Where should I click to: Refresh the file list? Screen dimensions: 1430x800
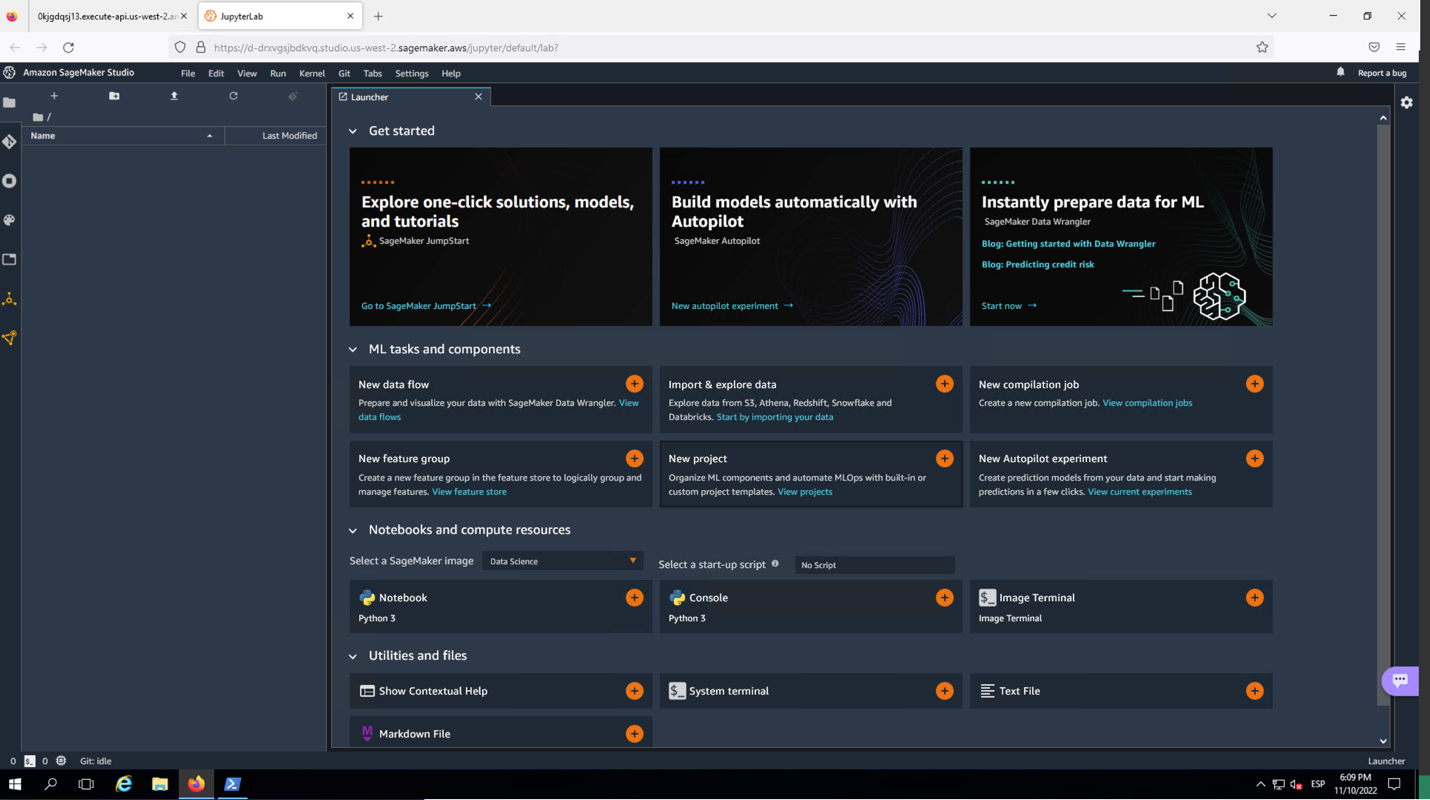coord(233,96)
